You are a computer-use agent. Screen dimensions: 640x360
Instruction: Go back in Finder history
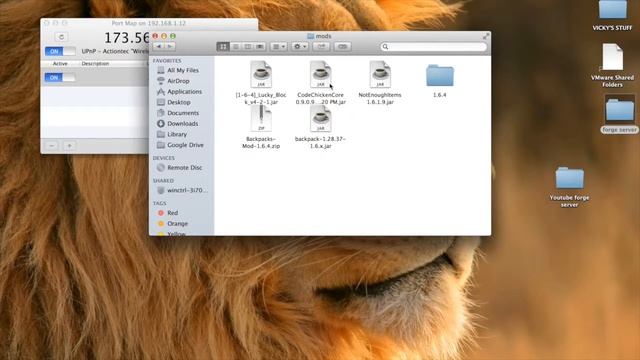[159, 47]
